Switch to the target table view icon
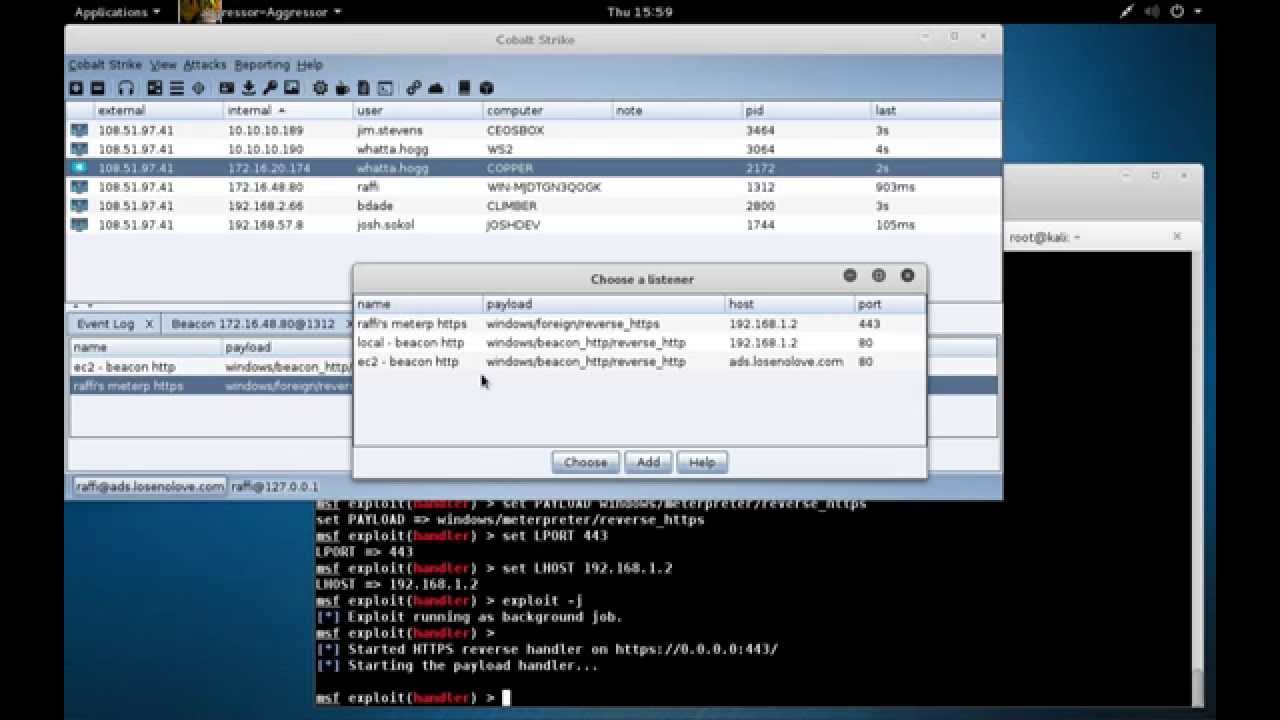The image size is (1280, 720). coord(198,88)
